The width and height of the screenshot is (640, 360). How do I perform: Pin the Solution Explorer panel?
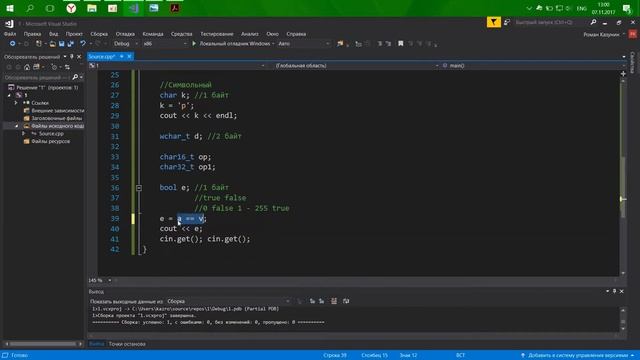(x=72, y=57)
